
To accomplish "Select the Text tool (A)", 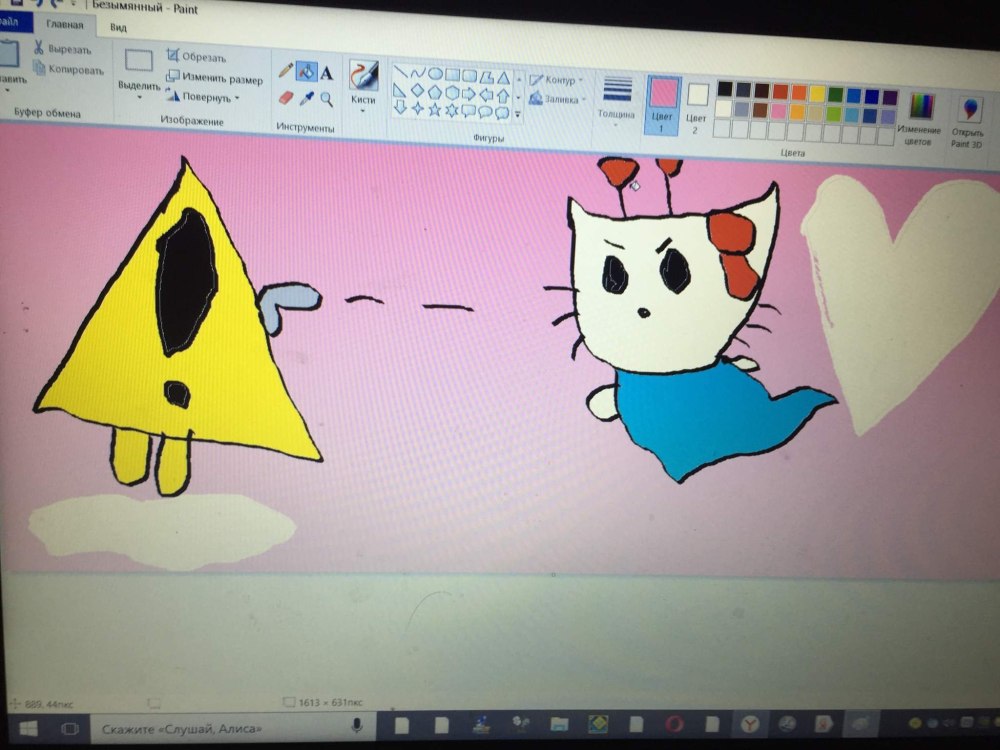I will click(x=327, y=73).
